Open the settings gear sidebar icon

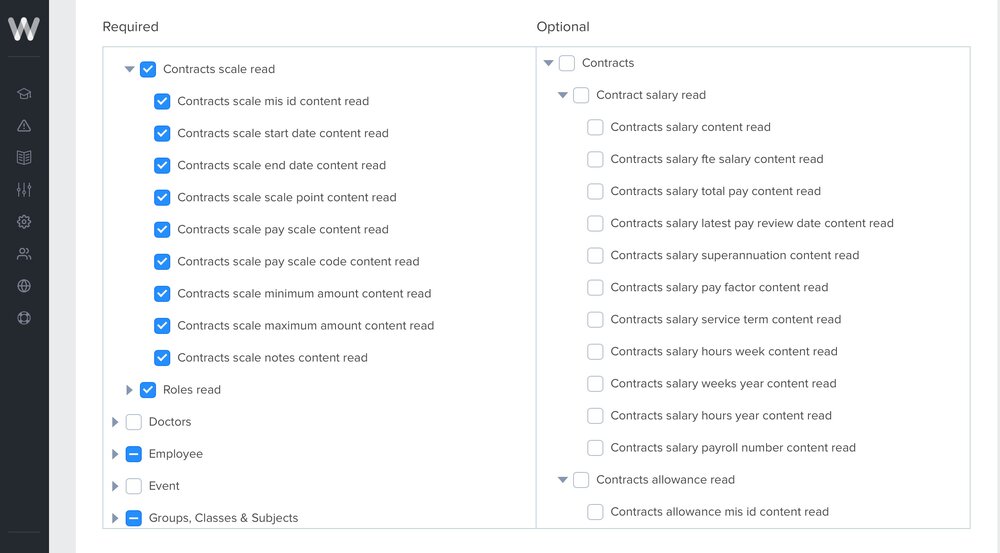24,221
